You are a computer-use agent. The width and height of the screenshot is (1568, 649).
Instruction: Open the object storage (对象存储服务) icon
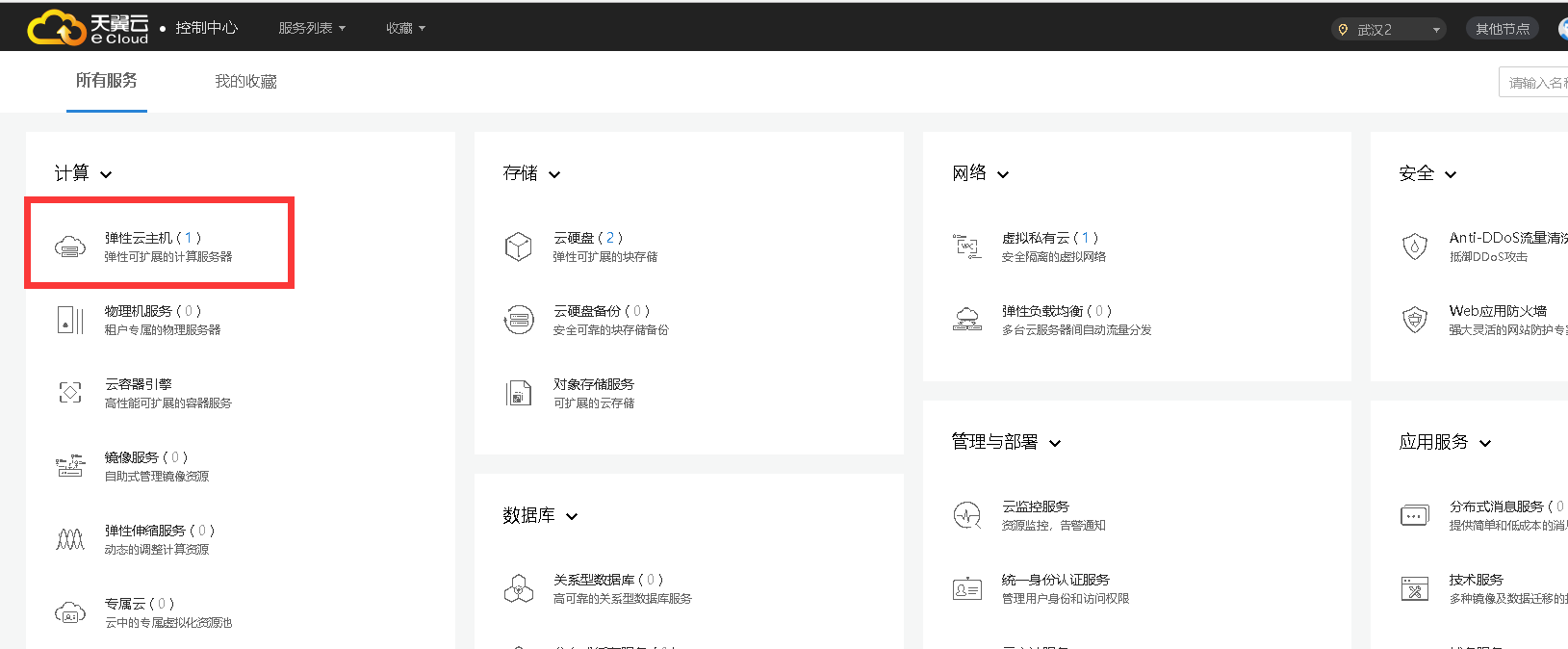tap(518, 393)
